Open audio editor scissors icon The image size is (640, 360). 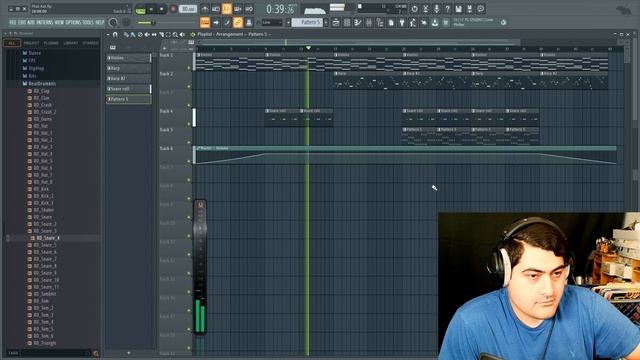click(x=425, y=9)
